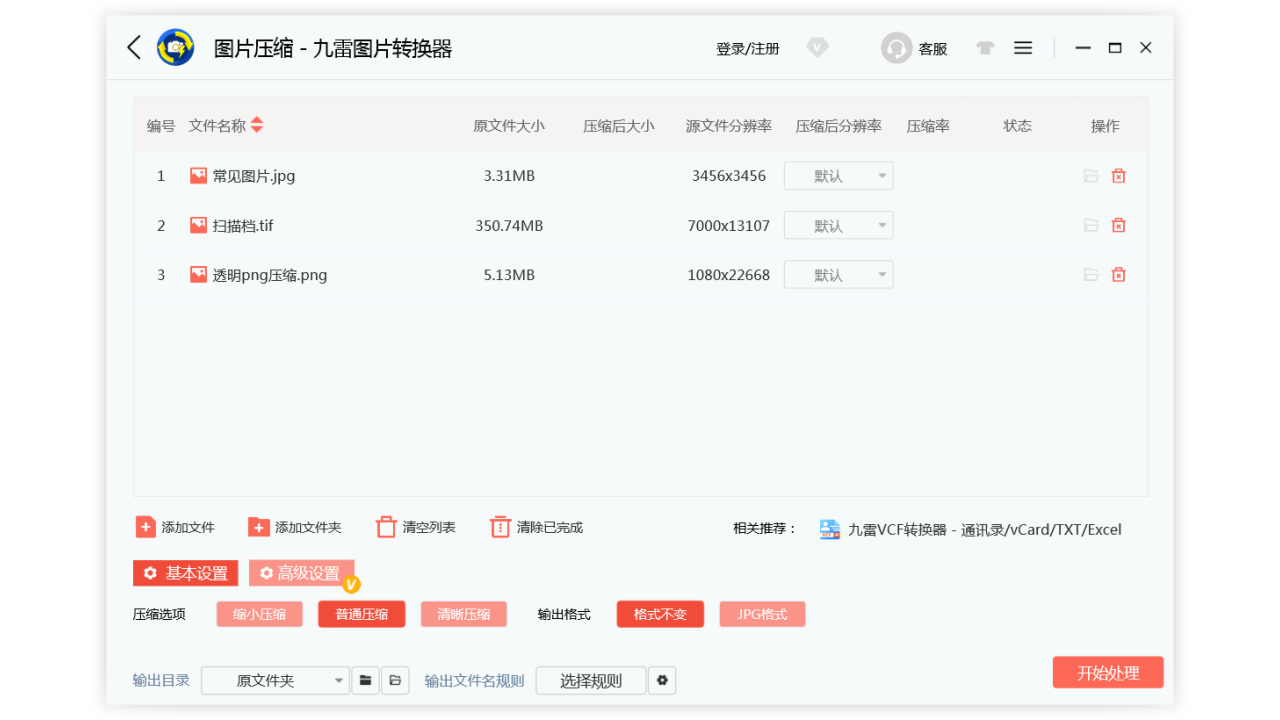Click the gear icon beside 选择规则
Image resolution: width=1280 pixels, height=720 pixels.
662,680
